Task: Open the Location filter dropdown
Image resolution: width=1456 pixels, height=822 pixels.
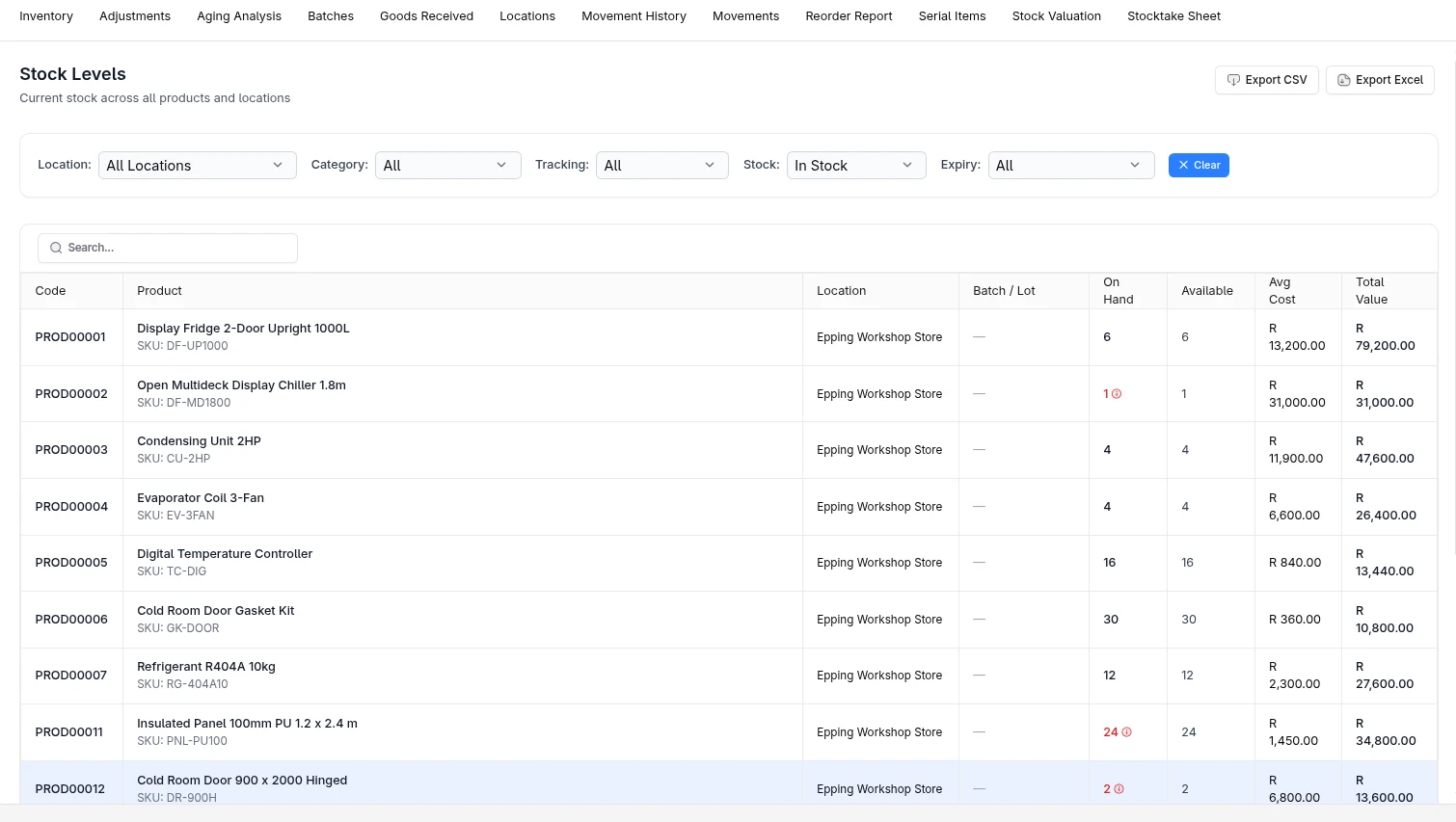Action: (x=198, y=166)
